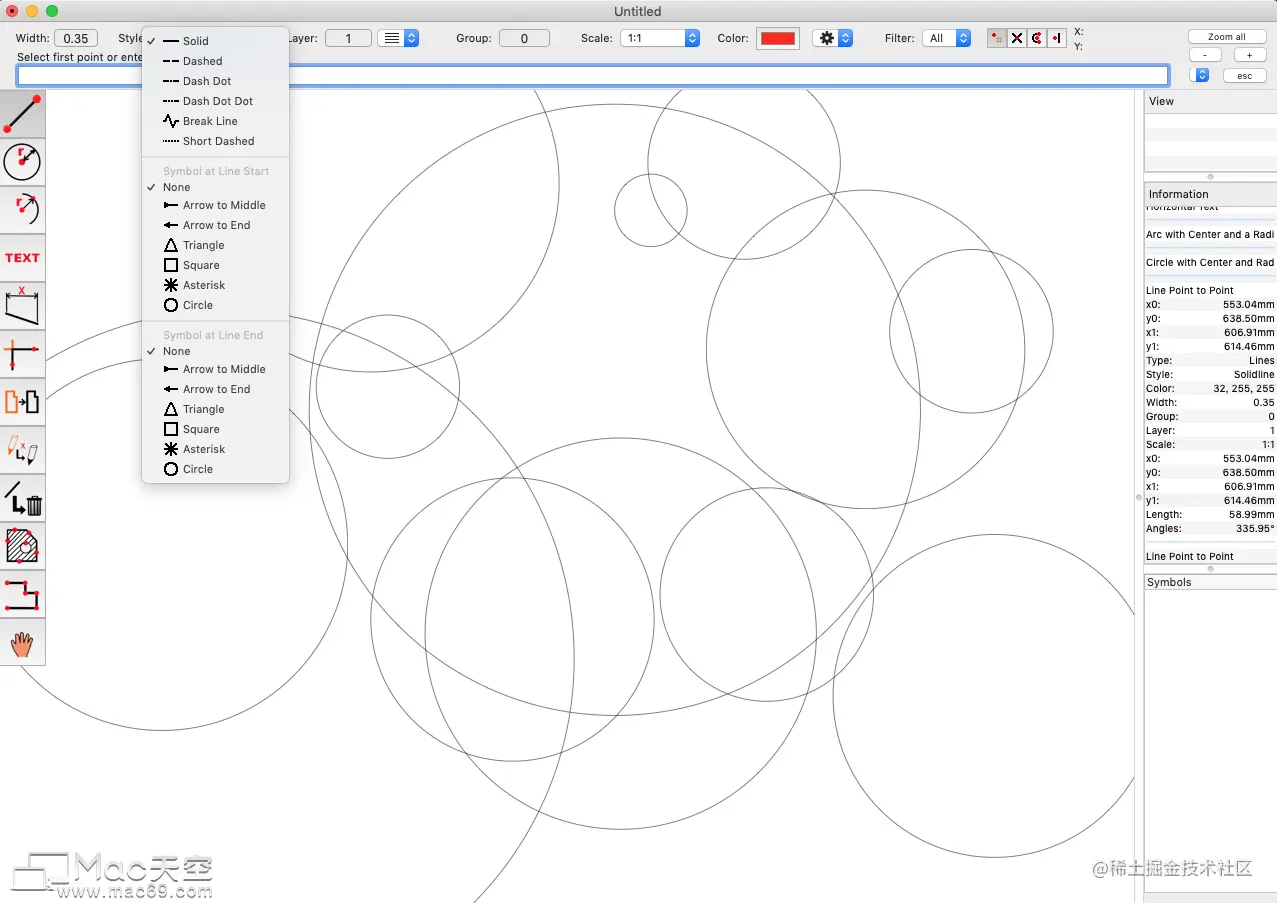Click the View panel header
The width and height of the screenshot is (1277, 903).
(x=1210, y=101)
